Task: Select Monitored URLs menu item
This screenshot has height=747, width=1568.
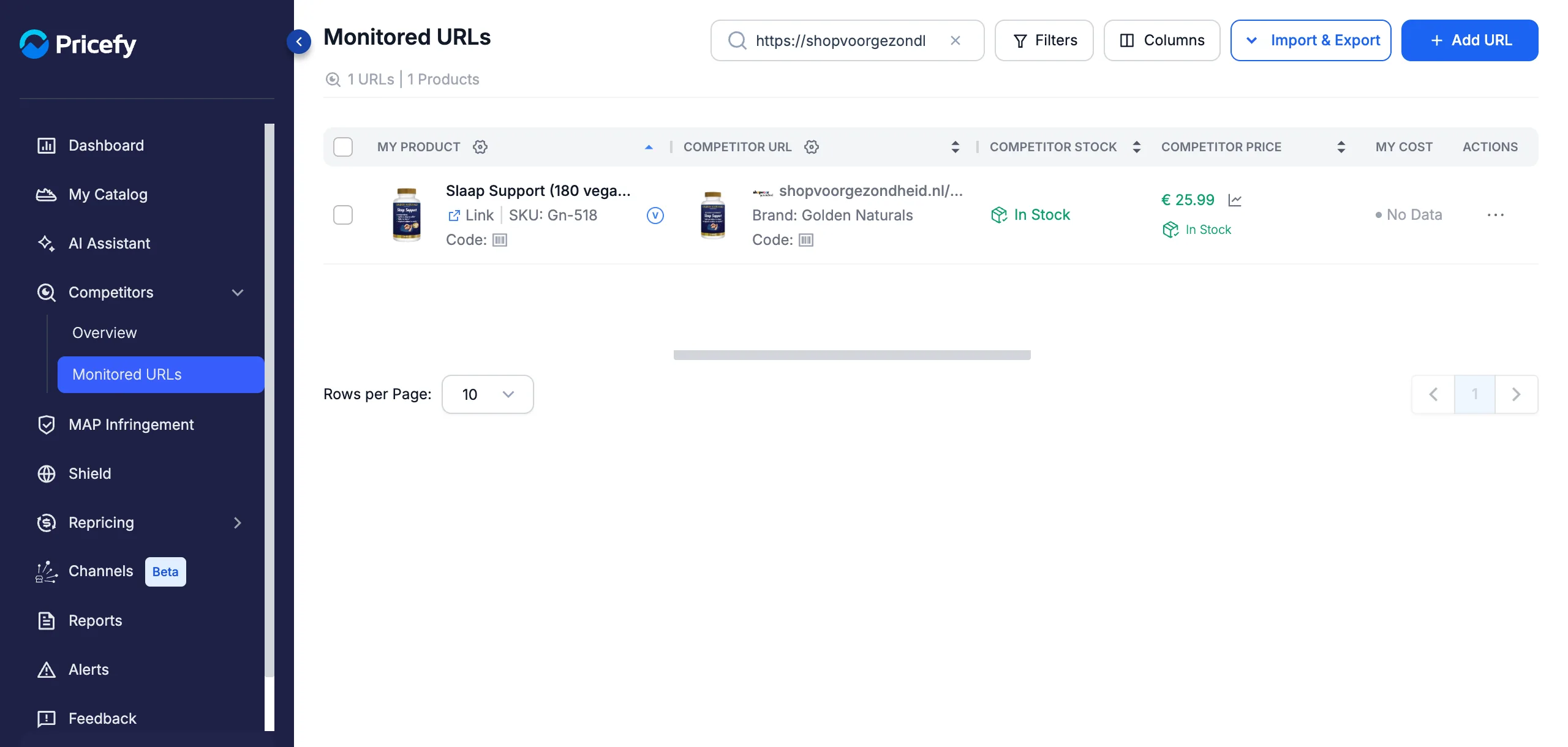Action: pyautogui.click(x=160, y=375)
